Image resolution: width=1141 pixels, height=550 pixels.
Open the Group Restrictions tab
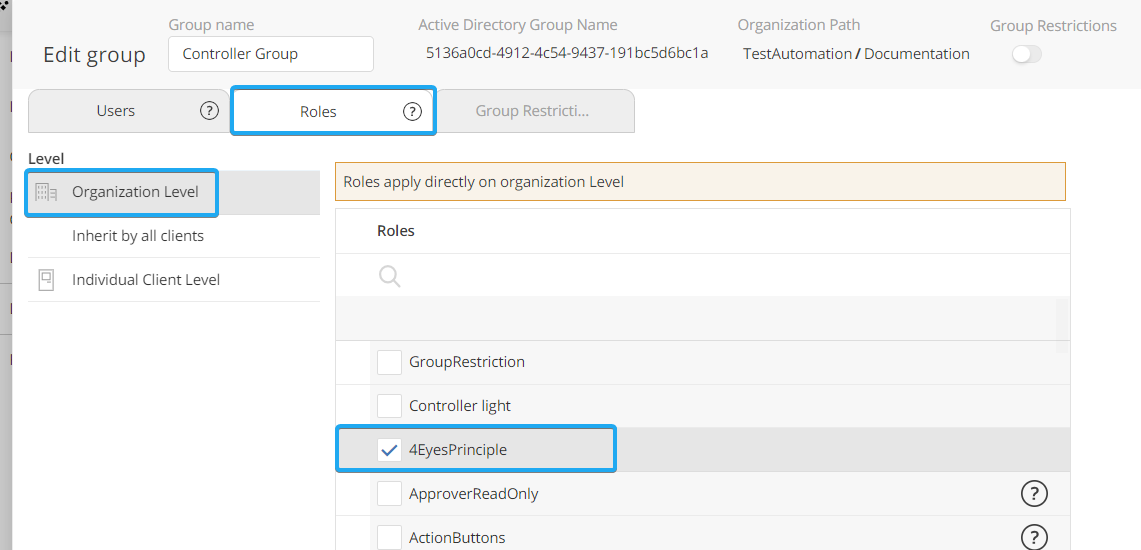pos(532,111)
